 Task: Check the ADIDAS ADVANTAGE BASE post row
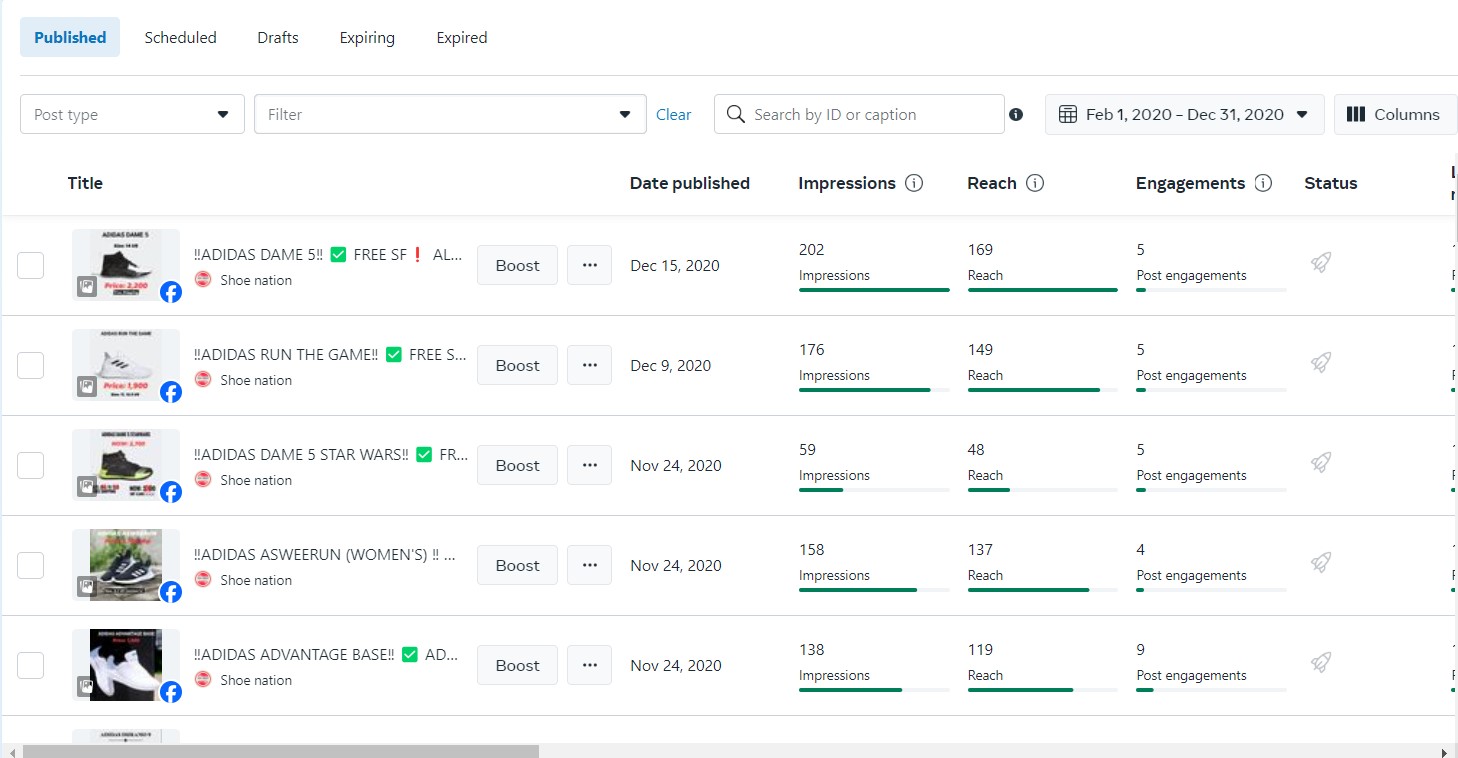(31, 665)
